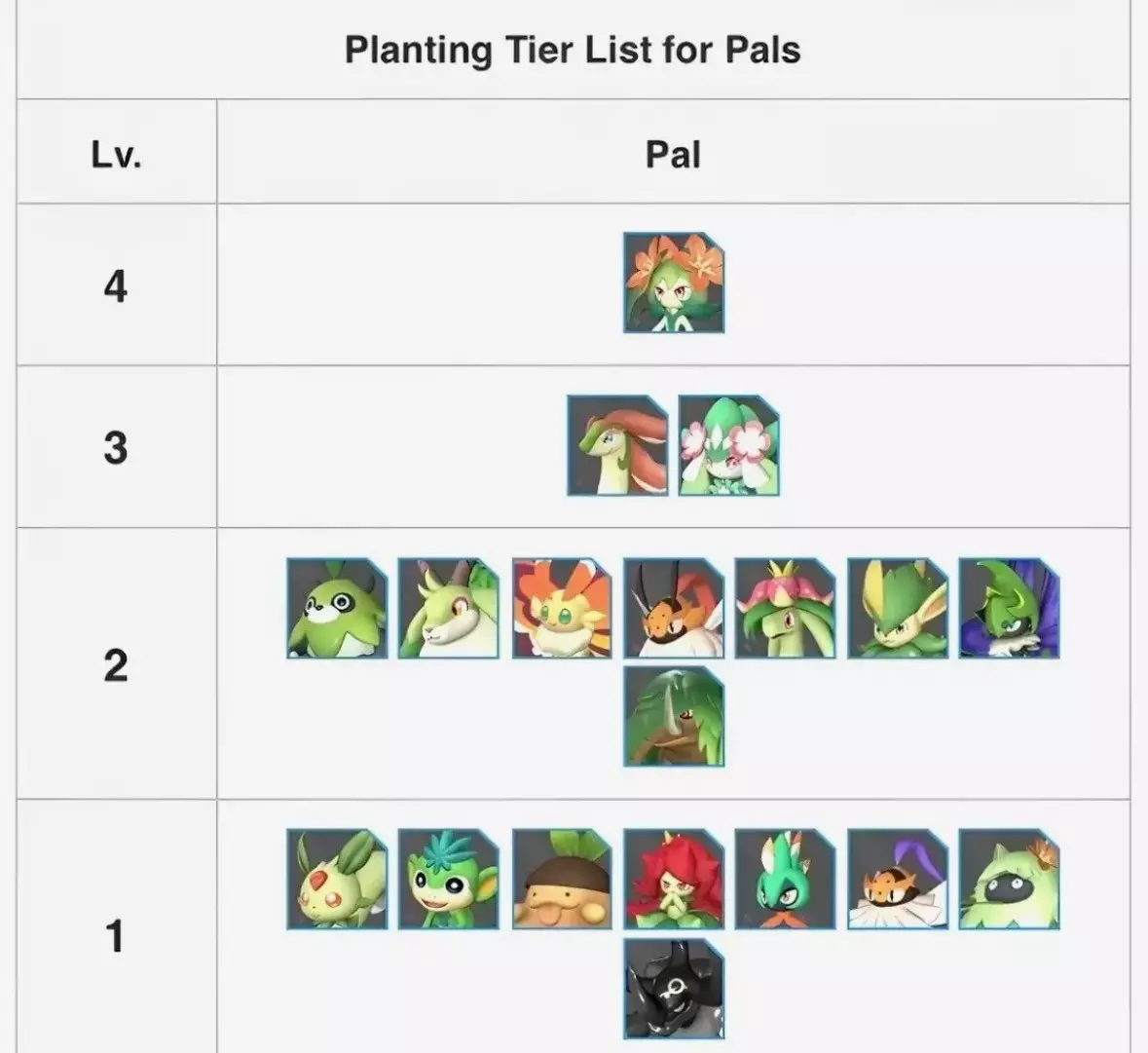Select the brown acorn-shaped pal with sprout
The image size is (1148, 1053).
click(561, 879)
